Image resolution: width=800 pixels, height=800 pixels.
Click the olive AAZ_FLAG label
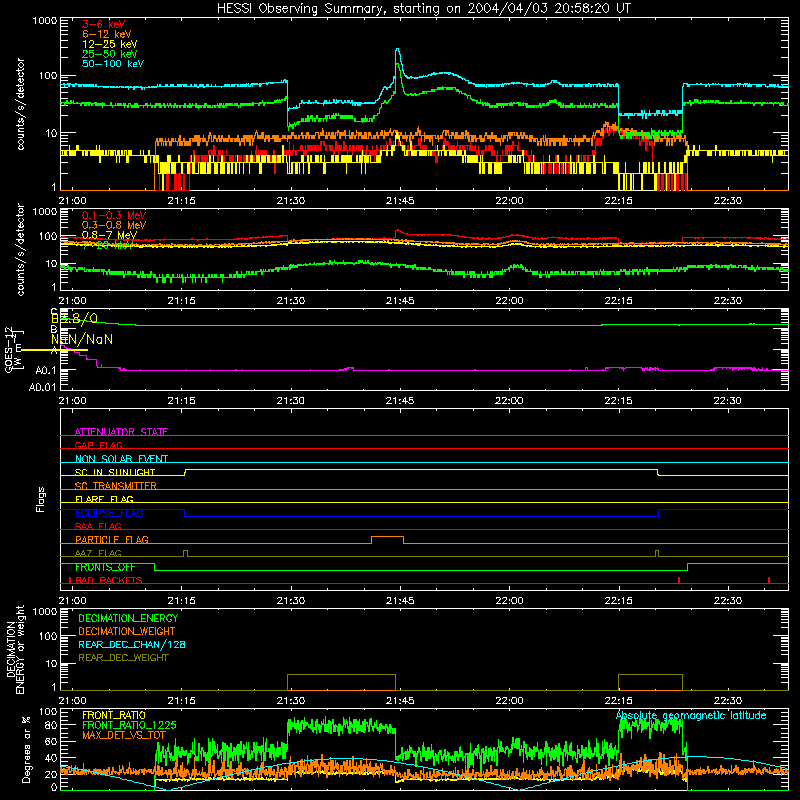tap(98, 553)
